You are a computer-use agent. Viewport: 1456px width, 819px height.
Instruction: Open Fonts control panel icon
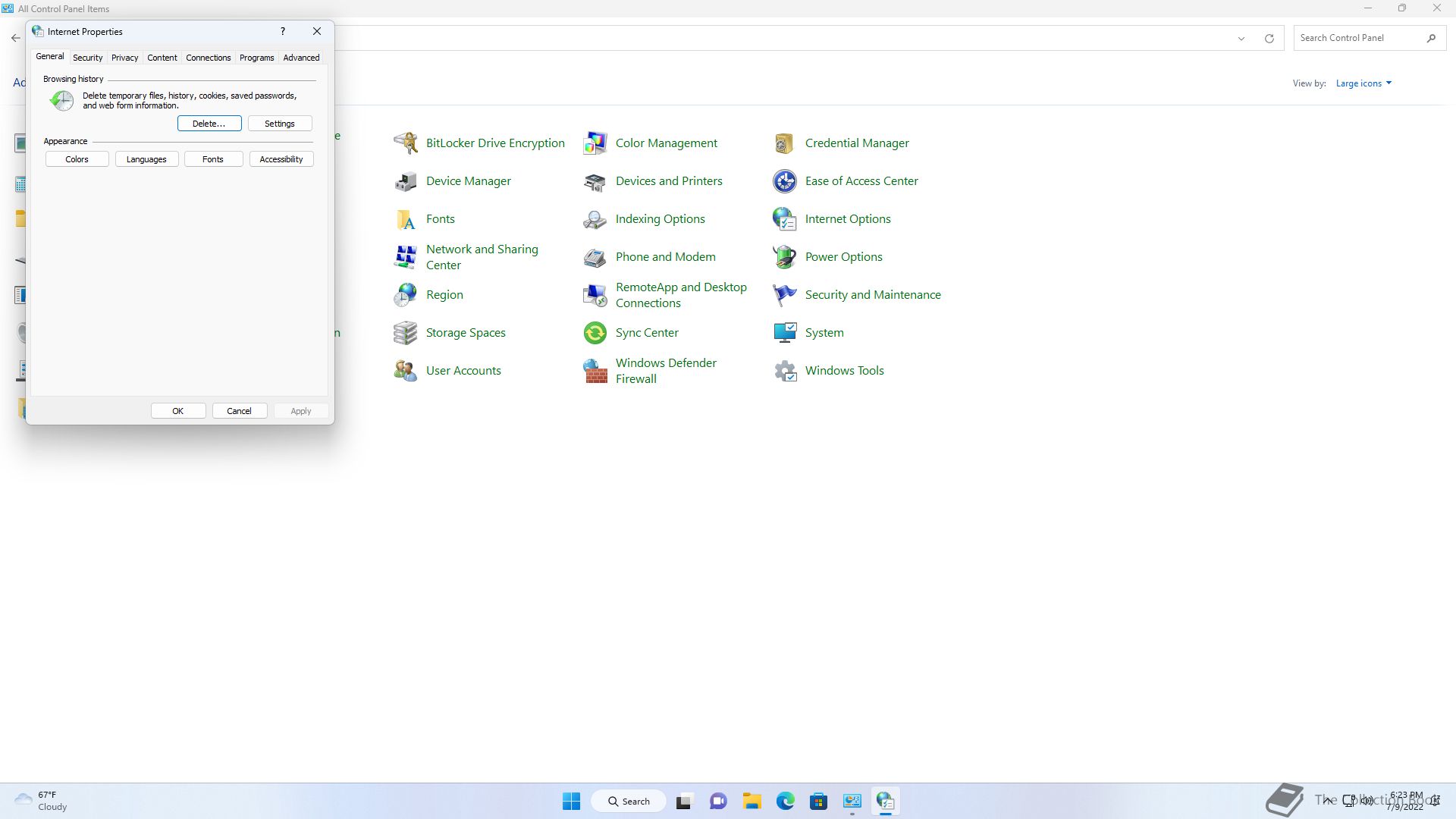(406, 218)
